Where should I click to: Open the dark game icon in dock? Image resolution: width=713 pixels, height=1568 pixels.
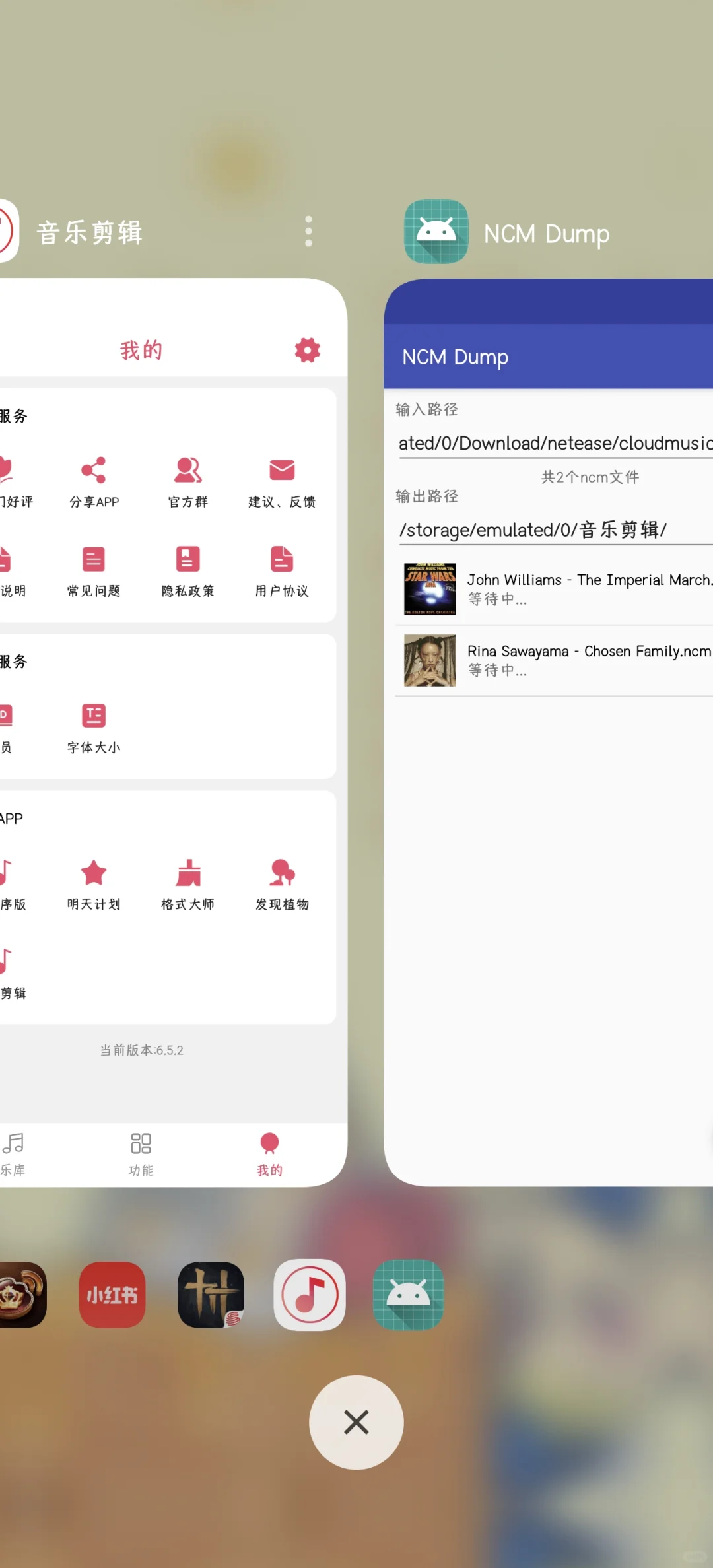(211, 1295)
